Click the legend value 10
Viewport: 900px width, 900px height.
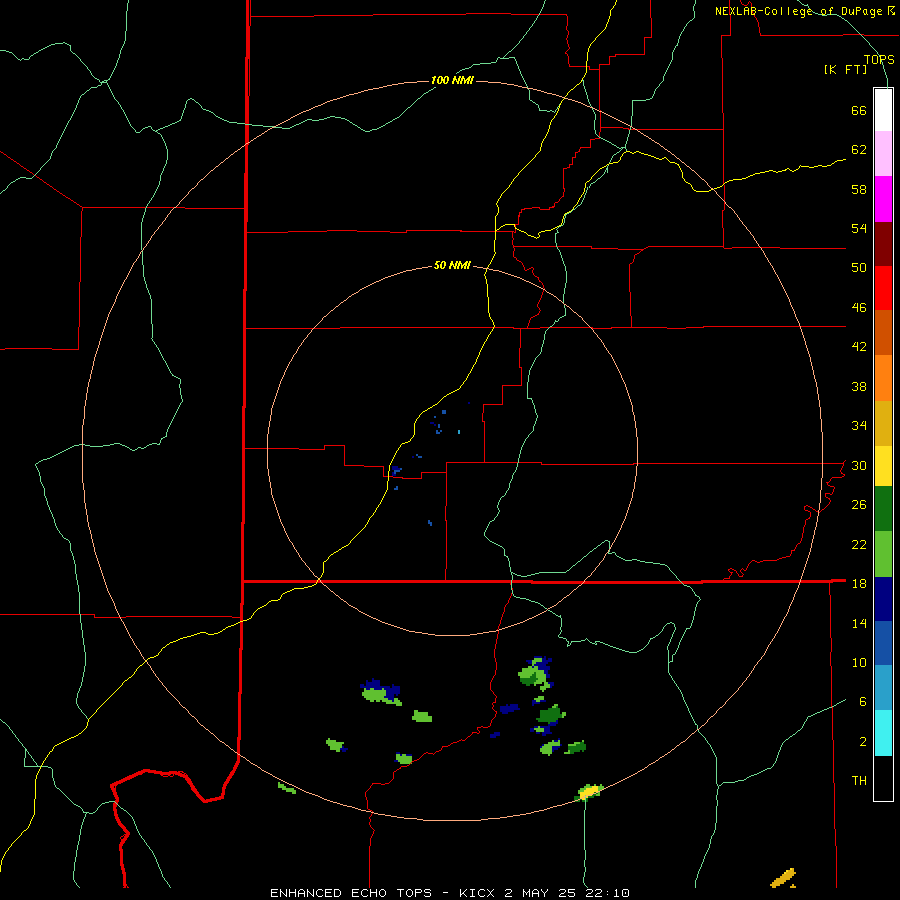(859, 662)
